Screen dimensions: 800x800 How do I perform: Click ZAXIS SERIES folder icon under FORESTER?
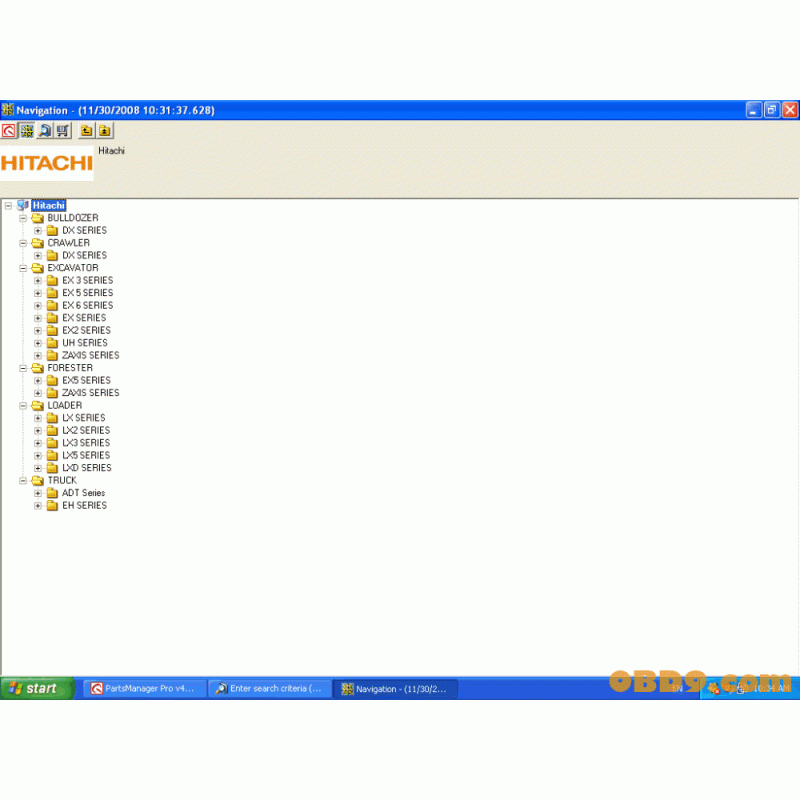coord(52,393)
